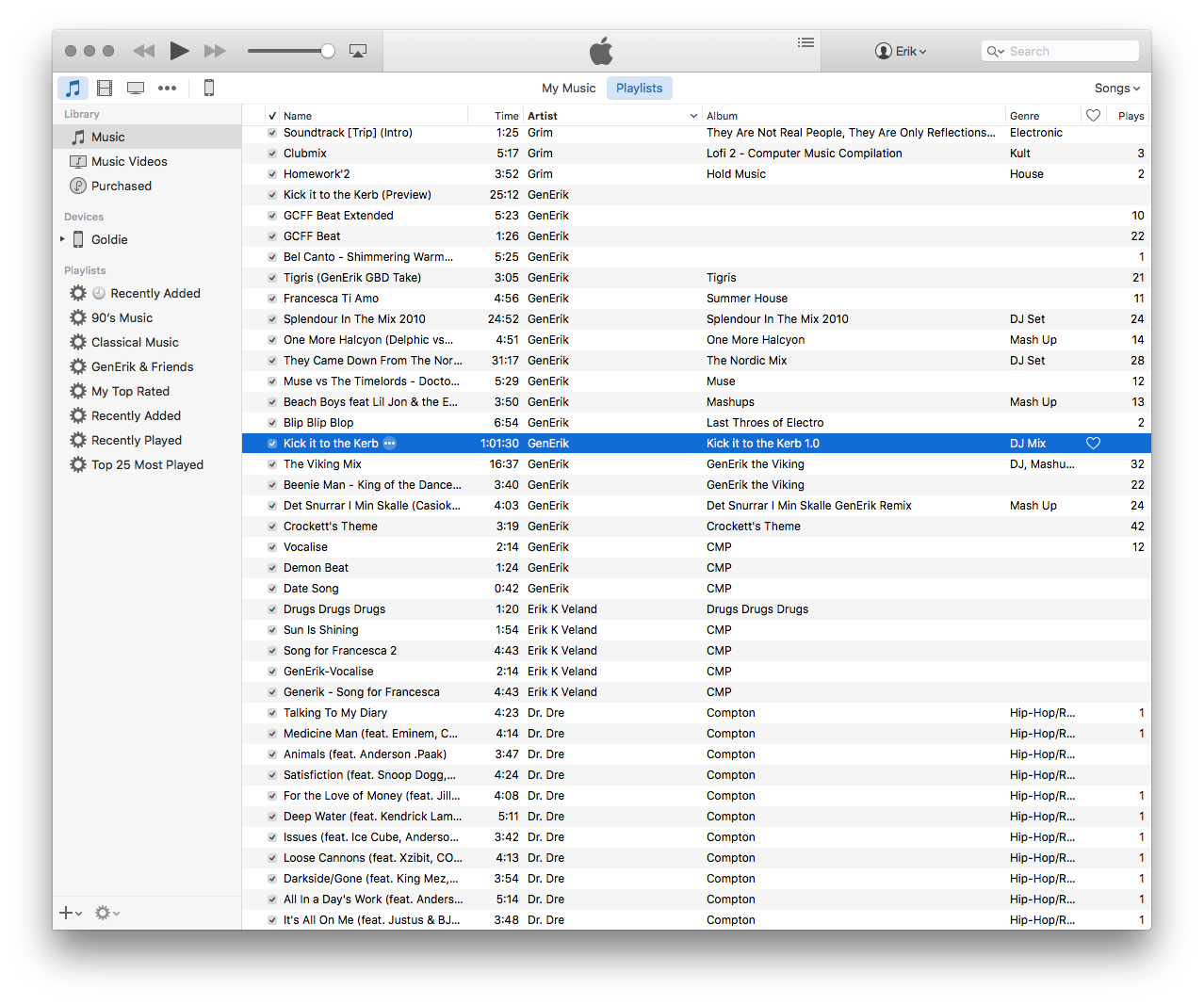This screenshot has height=1005, width=1204.
Task: Uncheck the Date Song checkbox
Action: click(x=272, y=589)
